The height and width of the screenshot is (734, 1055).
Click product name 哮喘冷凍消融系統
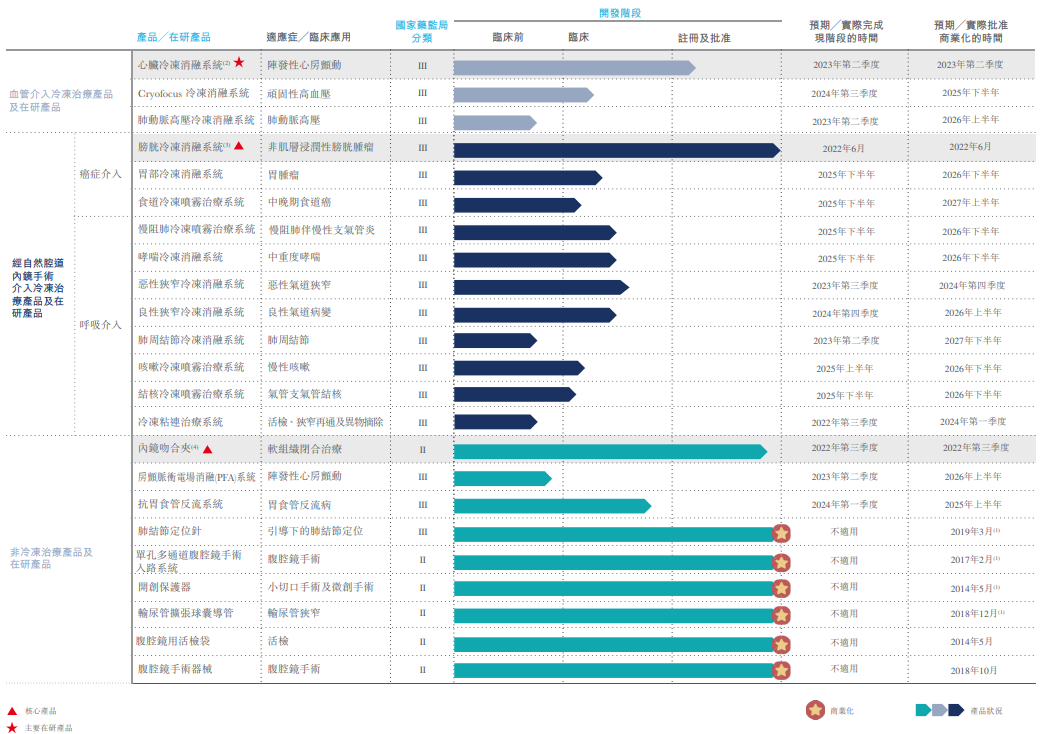(180, 257)
